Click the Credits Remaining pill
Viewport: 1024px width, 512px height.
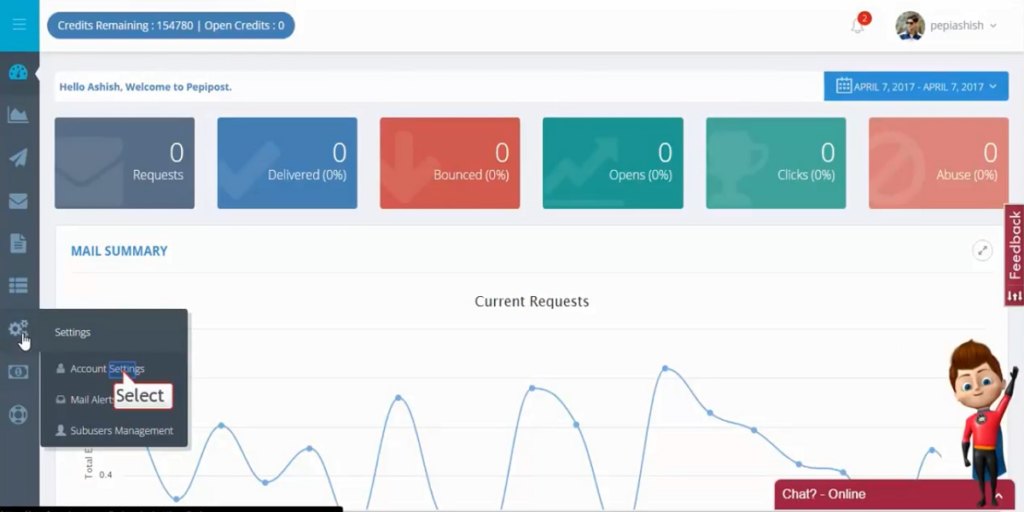coord(170,25)
